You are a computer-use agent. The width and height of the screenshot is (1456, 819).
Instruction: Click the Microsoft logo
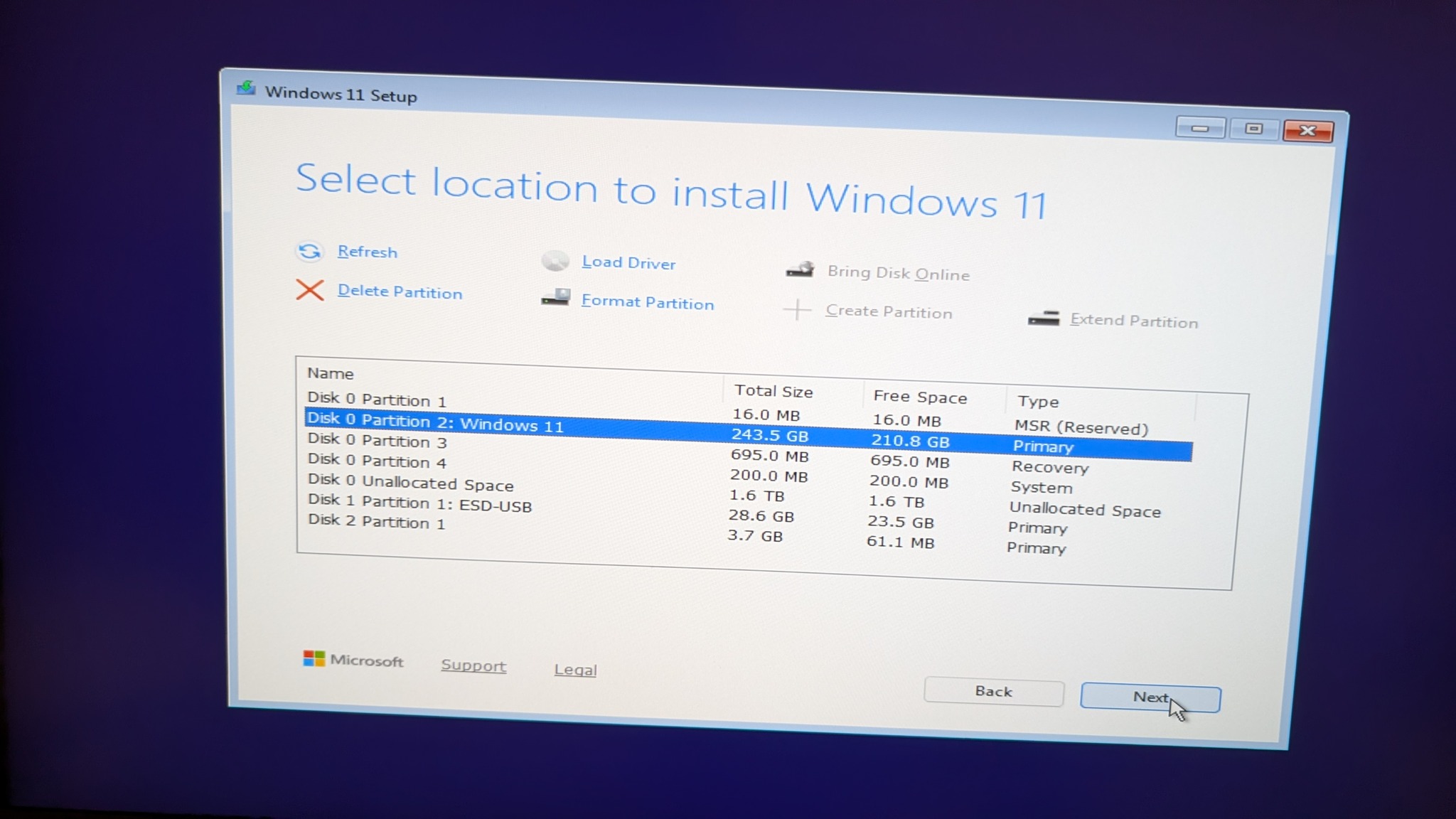(314, 658)
